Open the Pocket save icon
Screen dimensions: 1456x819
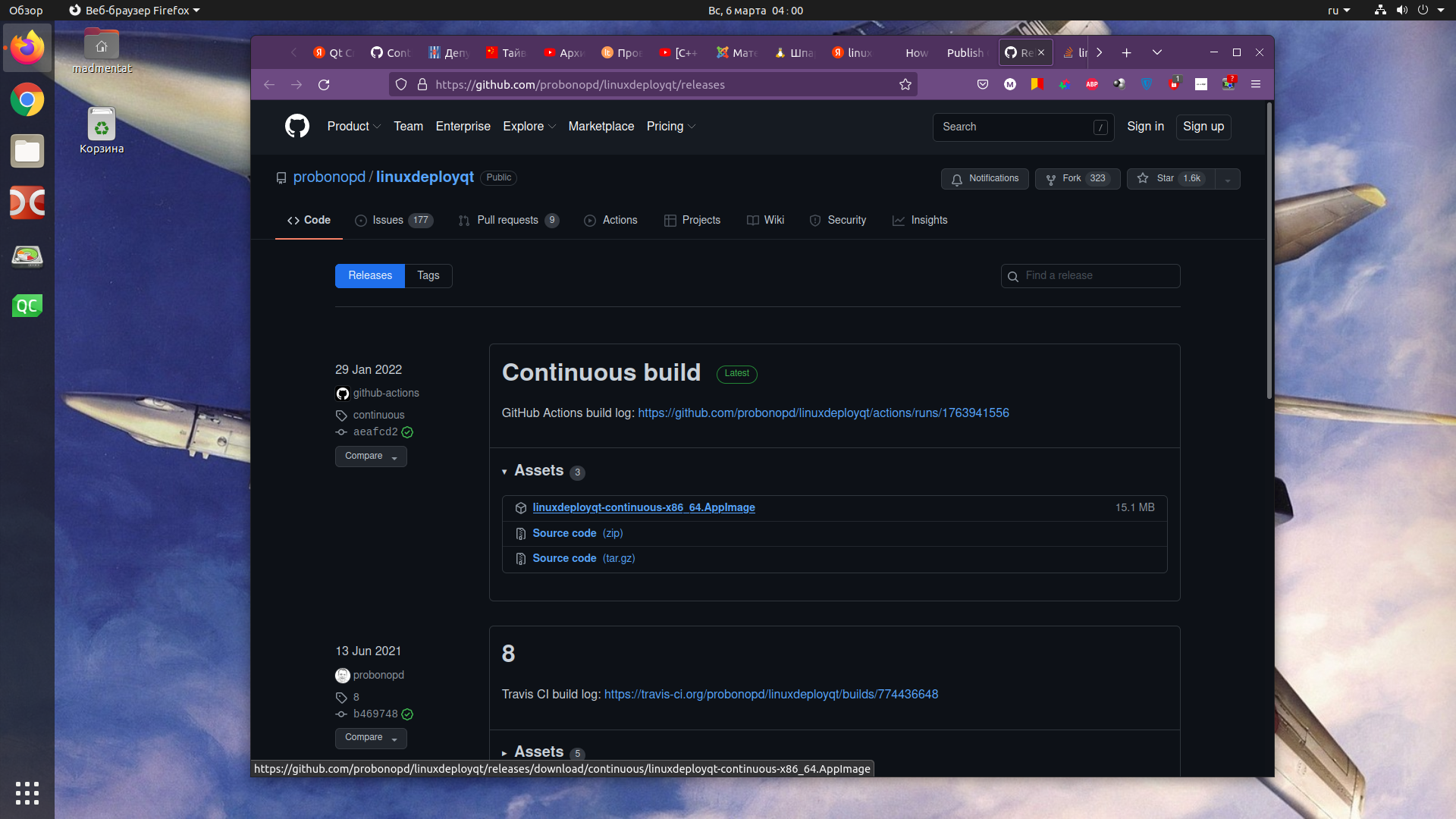[983, 84]
